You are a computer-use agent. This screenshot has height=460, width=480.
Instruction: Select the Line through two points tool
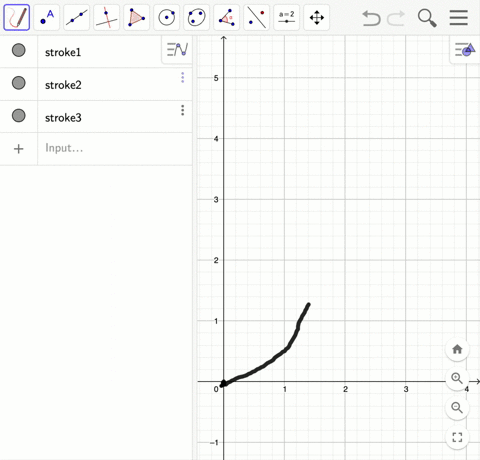(77, 17)
